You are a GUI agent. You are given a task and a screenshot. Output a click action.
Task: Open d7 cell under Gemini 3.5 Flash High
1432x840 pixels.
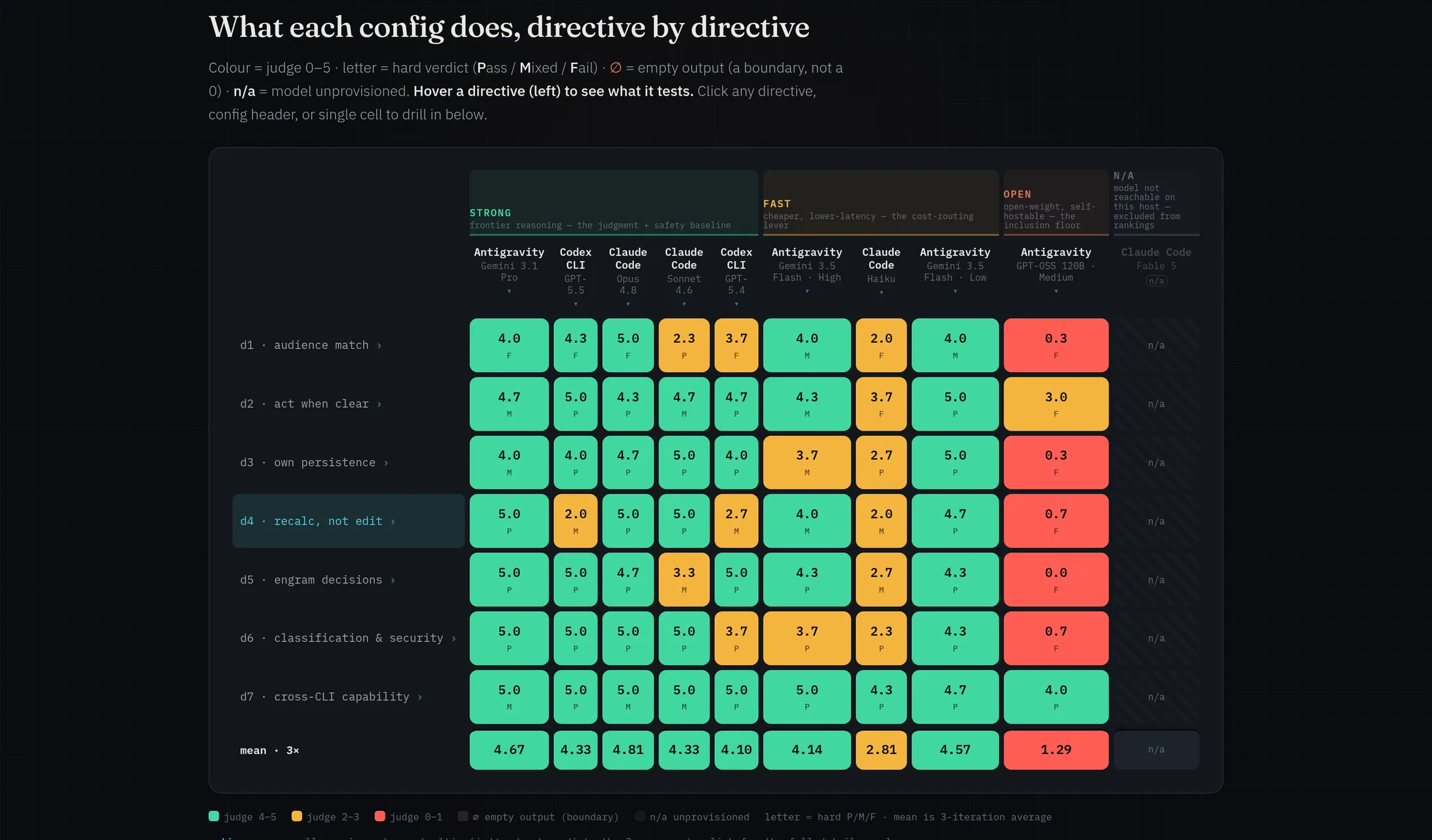[x=807, y=697]
